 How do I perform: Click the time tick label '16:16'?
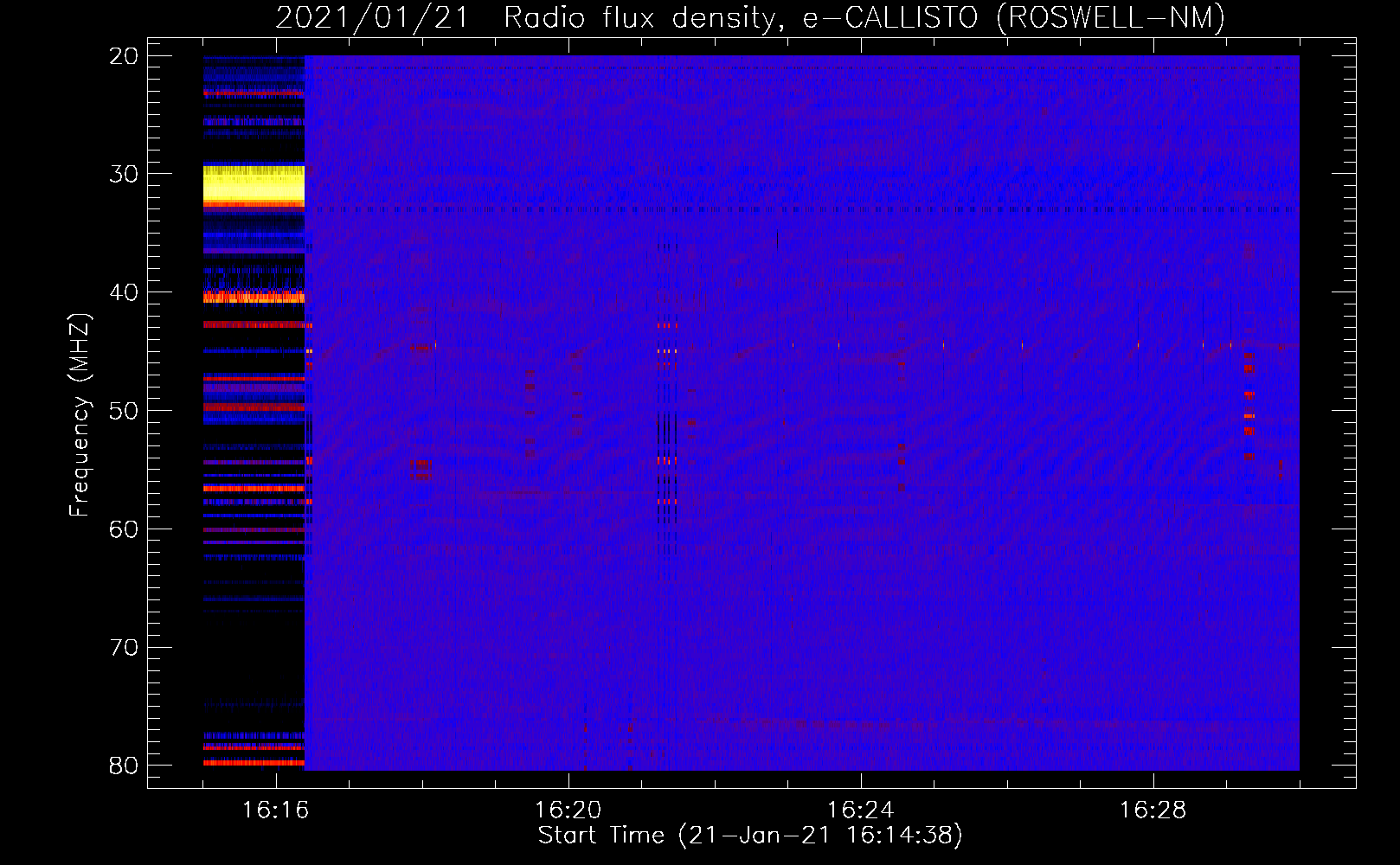[275, 811]
